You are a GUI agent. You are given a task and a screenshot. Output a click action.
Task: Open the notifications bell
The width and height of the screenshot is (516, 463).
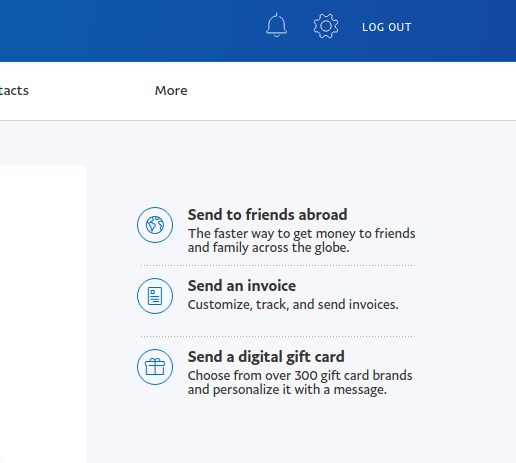[276, 25]
